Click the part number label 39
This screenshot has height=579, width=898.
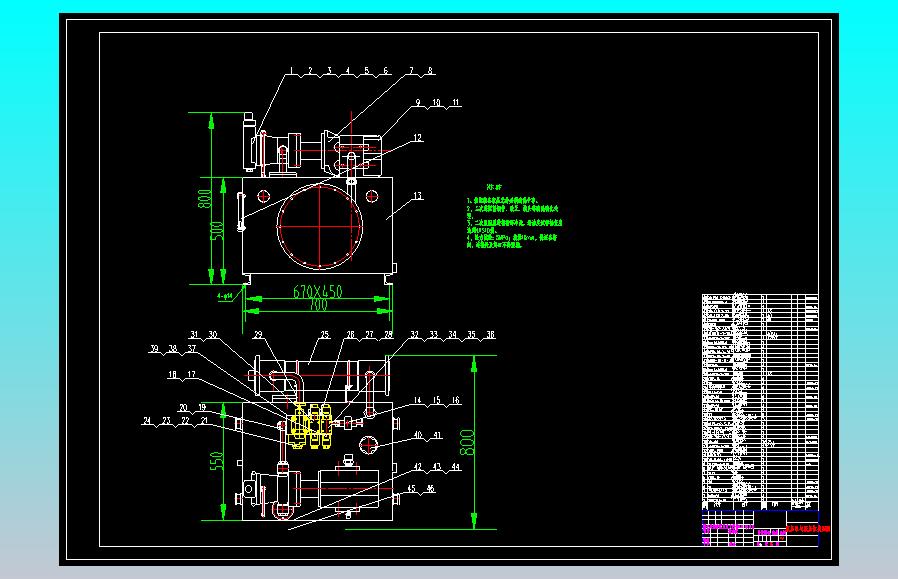coord(154,348)
